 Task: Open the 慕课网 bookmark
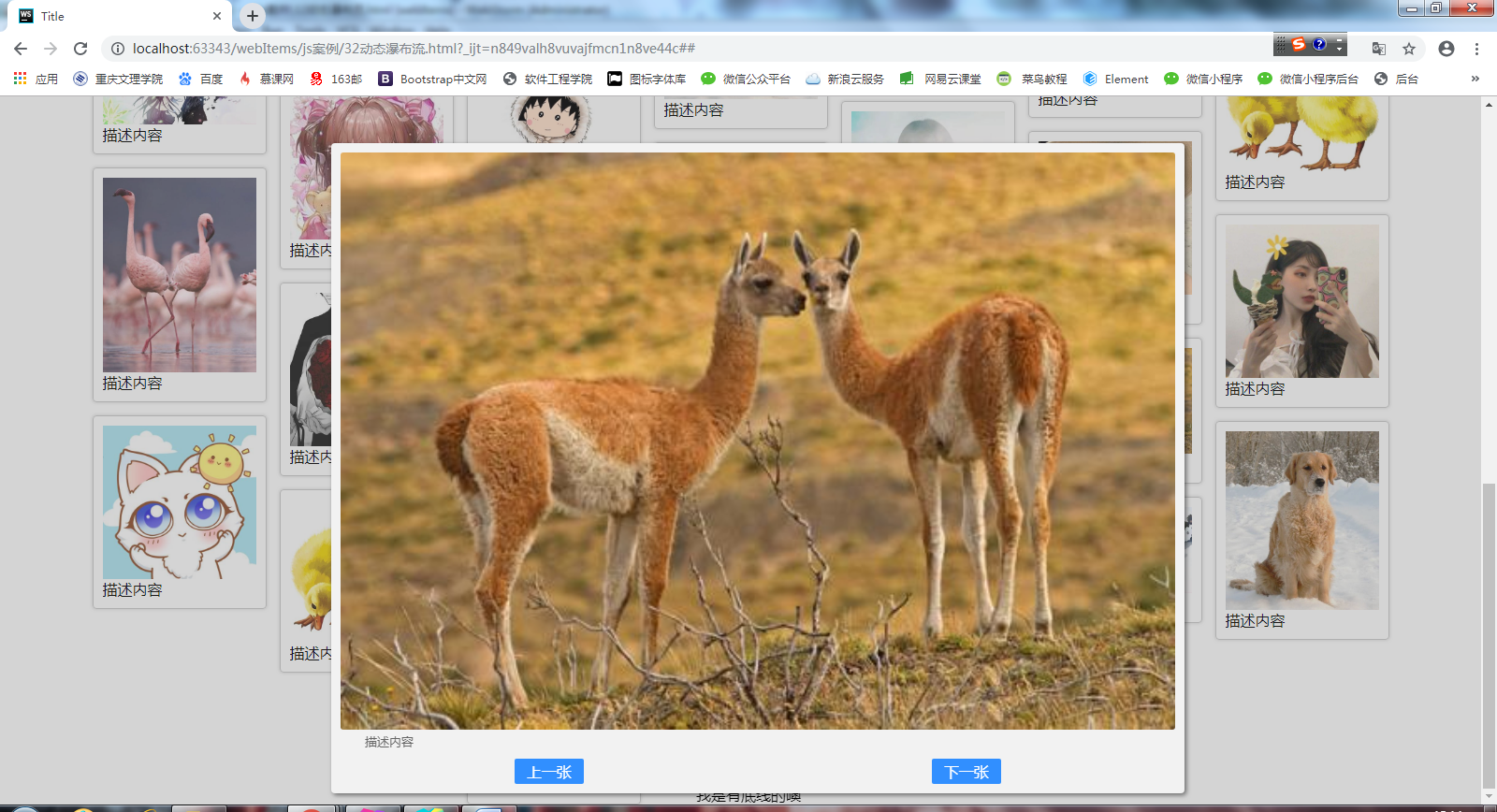(266, 79)
